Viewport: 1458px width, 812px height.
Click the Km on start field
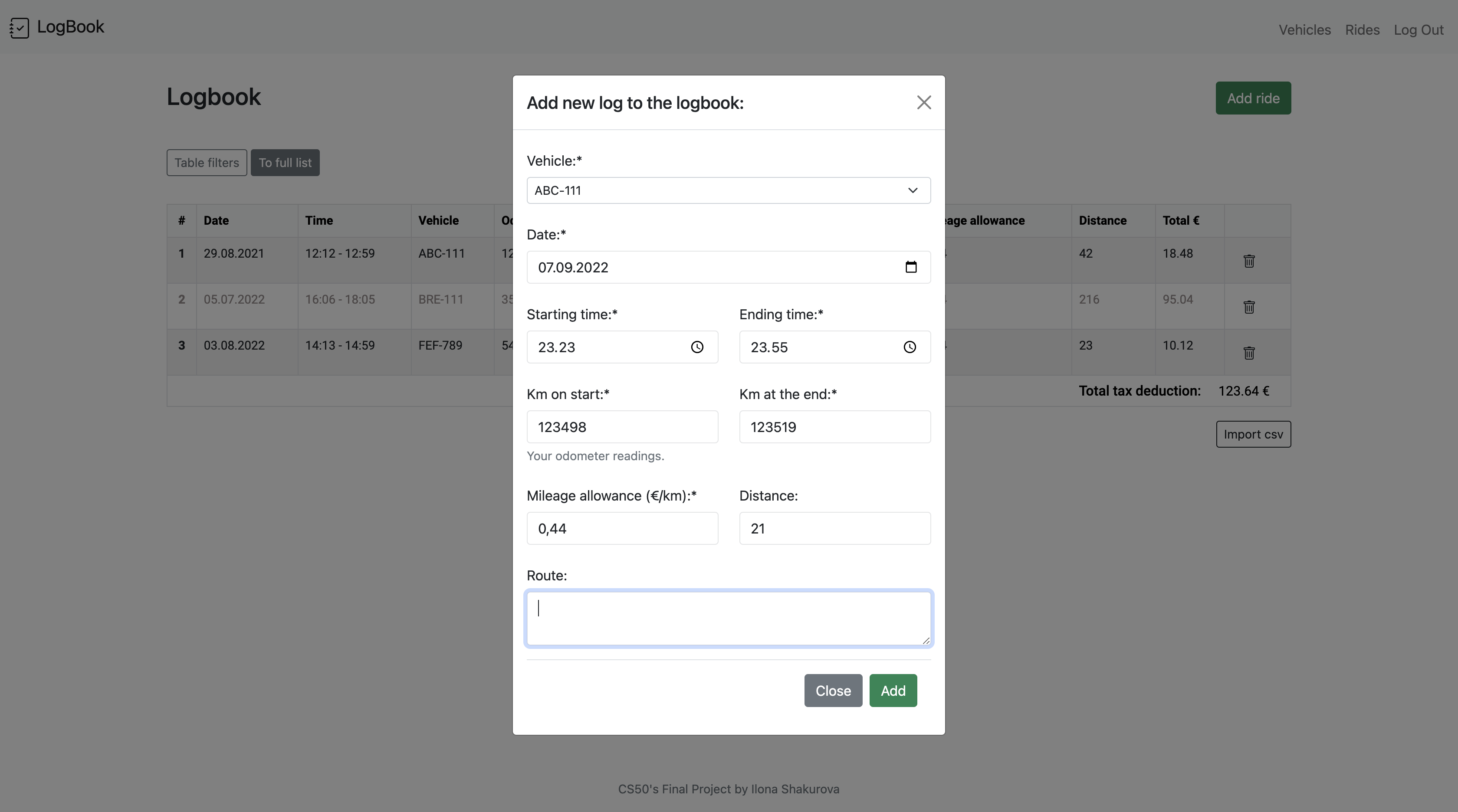621,427
